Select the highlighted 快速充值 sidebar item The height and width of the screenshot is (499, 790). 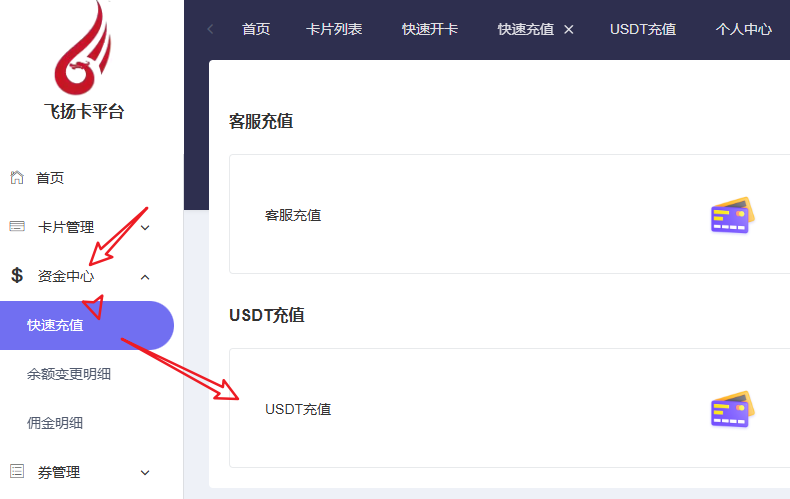point(56,325)
